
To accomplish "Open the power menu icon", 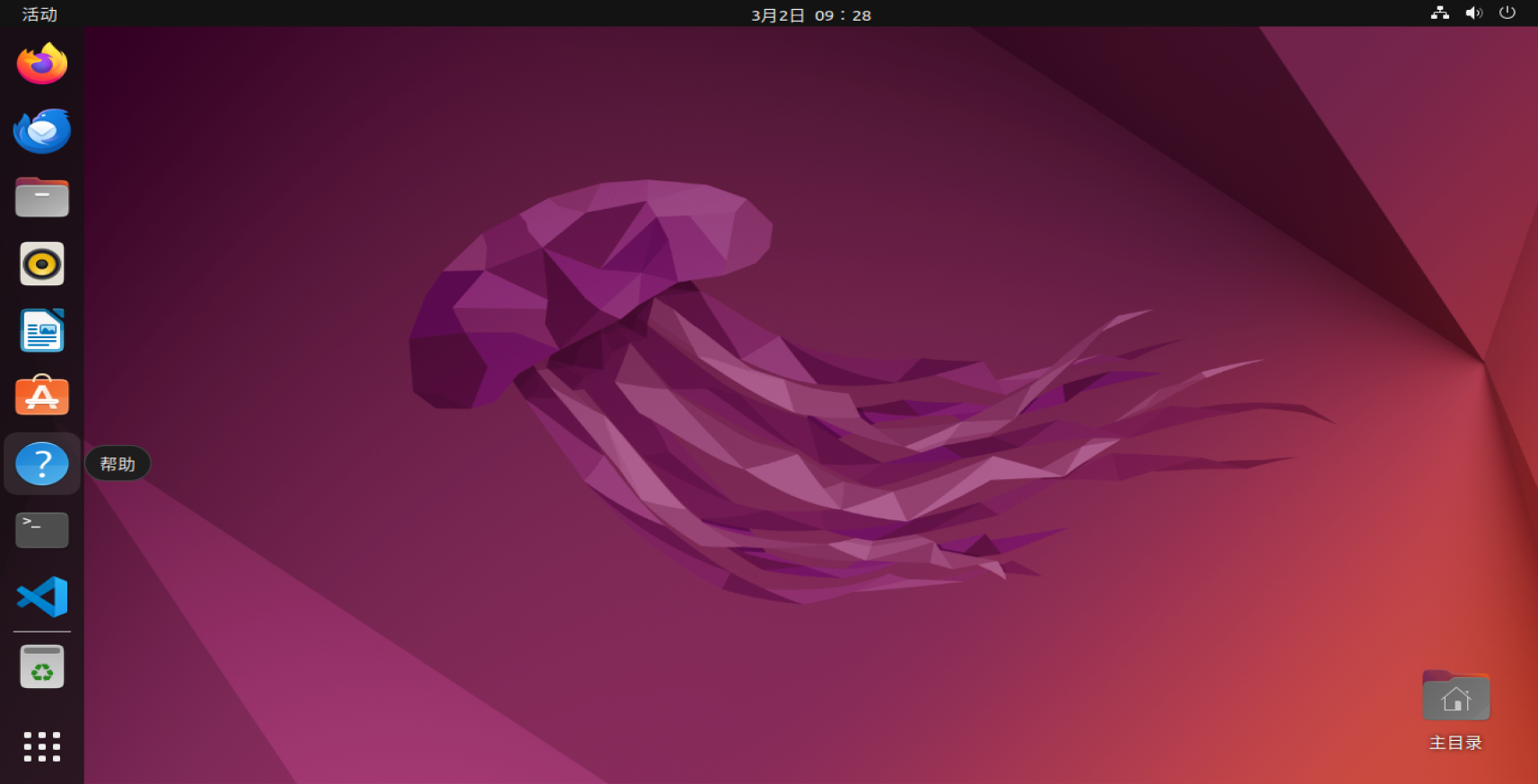I will click(x=1507, y=13).
